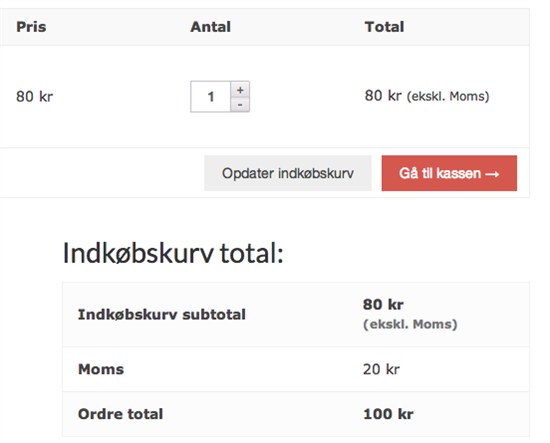Click the Indkøbskurv total: heading
This screenshot has height=443, width=550.
[x=173, y=253]
